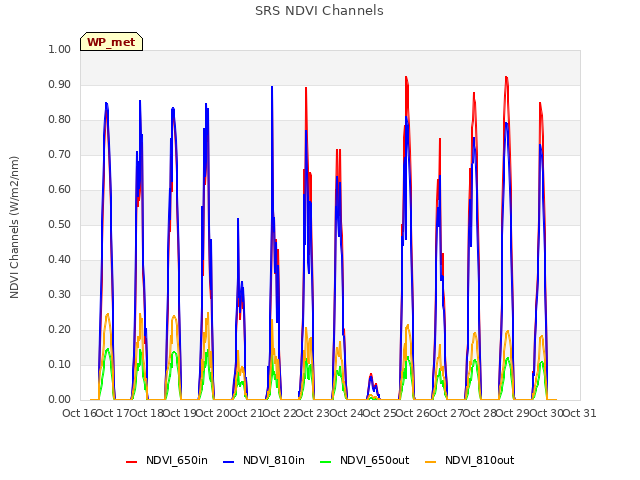This screenshot has height=480, width=640.
Task: Click the SRS NDVI Channels chart title
Action: 319,11
